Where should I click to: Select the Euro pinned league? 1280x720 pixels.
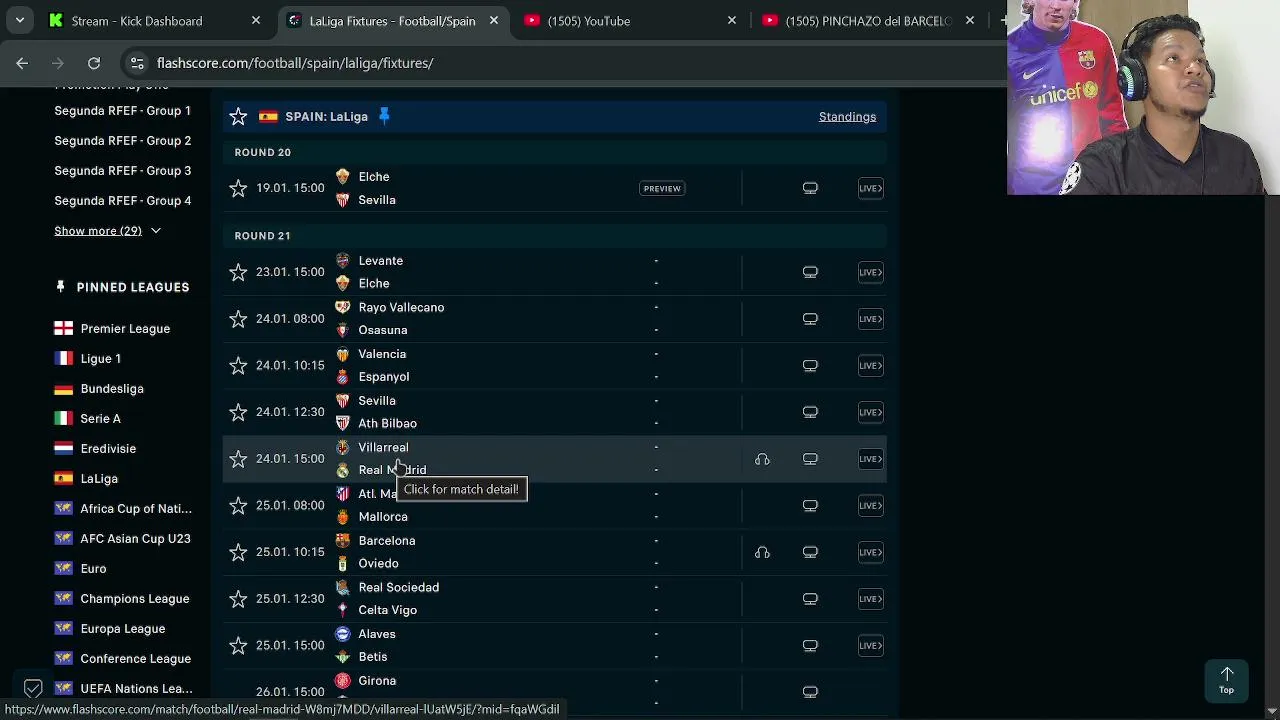point(93,569)
